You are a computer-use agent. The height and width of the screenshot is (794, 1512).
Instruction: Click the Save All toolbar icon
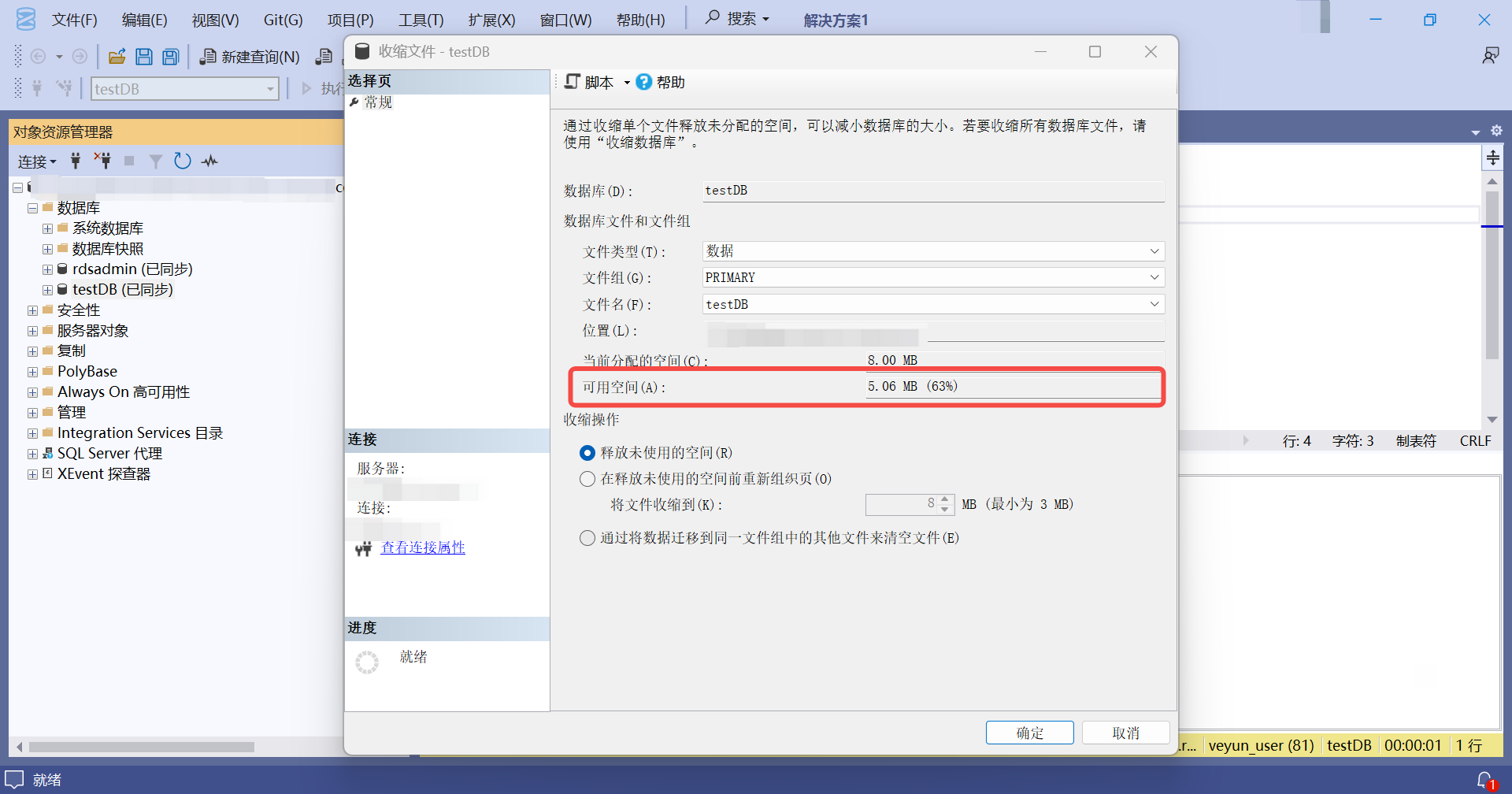171,57
